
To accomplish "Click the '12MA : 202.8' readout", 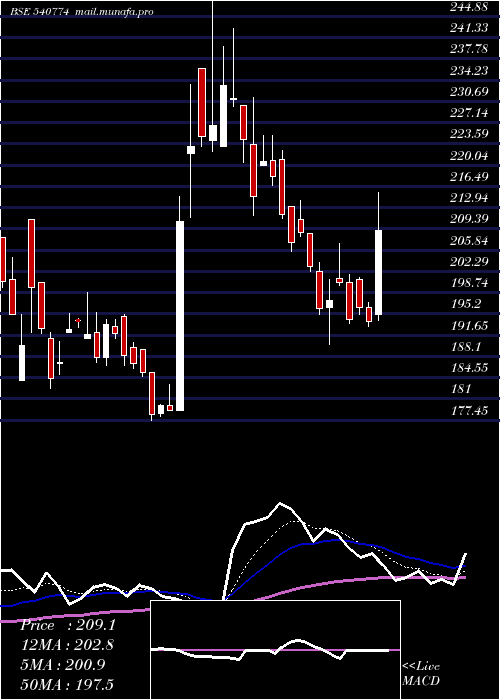I will (x=67, y=645).
